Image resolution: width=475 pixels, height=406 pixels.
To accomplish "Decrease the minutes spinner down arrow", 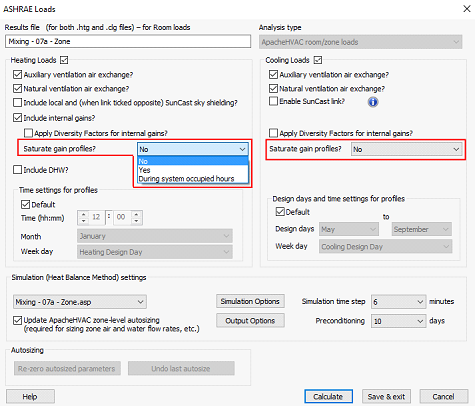I will 136,221.
